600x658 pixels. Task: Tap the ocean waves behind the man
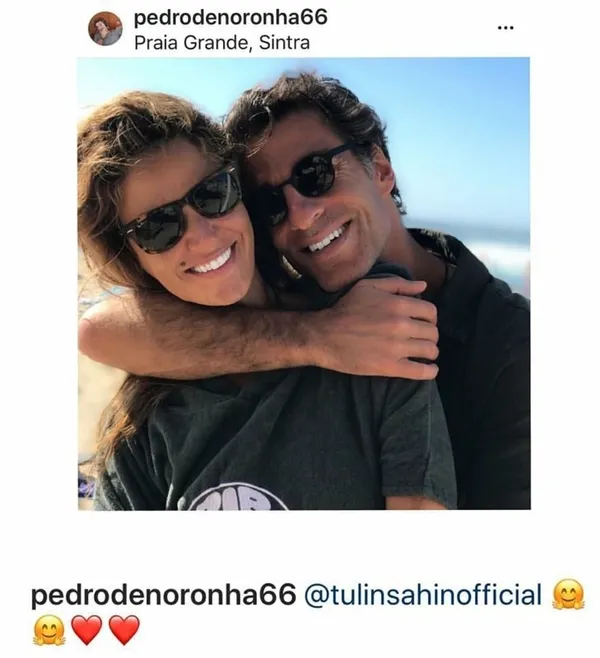coord(499,248)
